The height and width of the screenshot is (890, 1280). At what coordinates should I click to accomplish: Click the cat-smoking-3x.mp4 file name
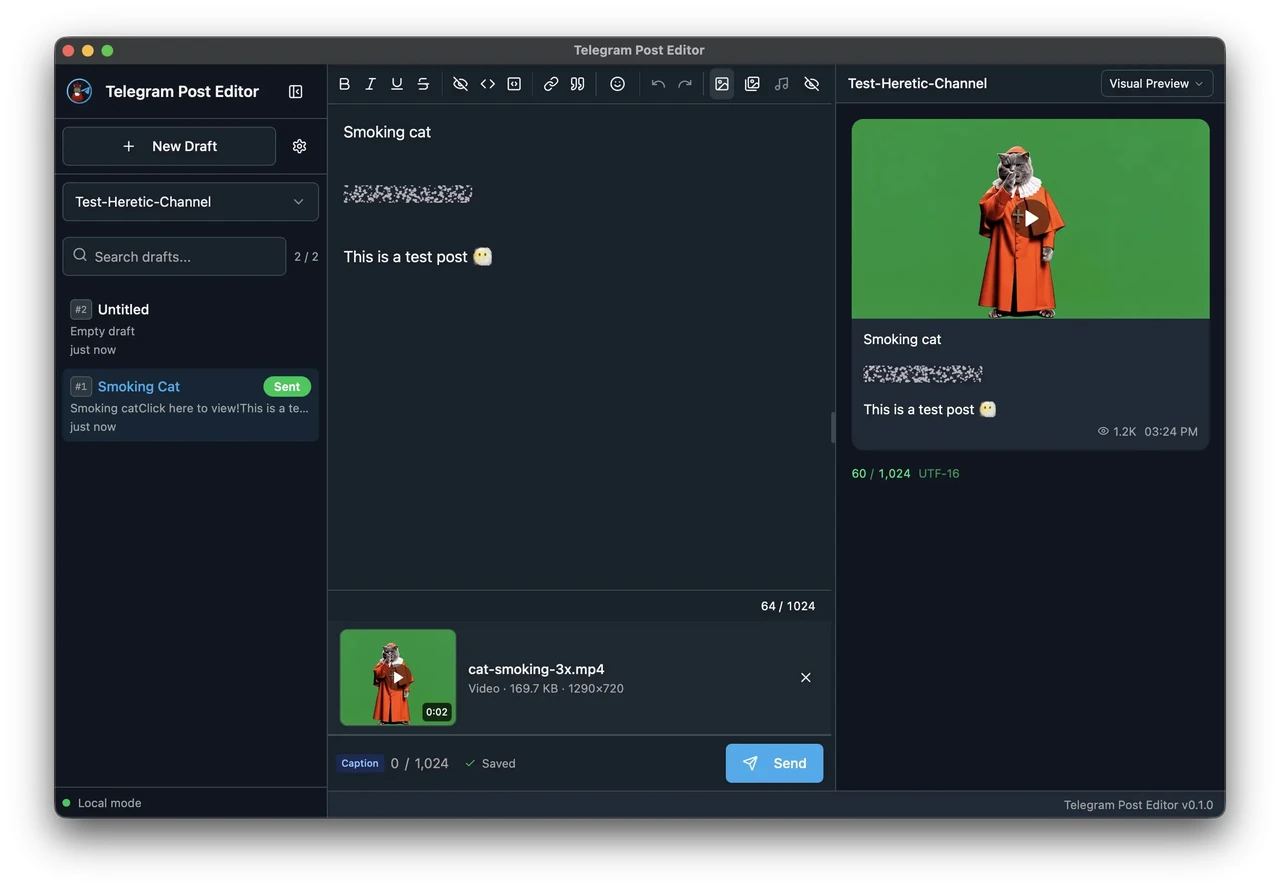click(536, 670)
